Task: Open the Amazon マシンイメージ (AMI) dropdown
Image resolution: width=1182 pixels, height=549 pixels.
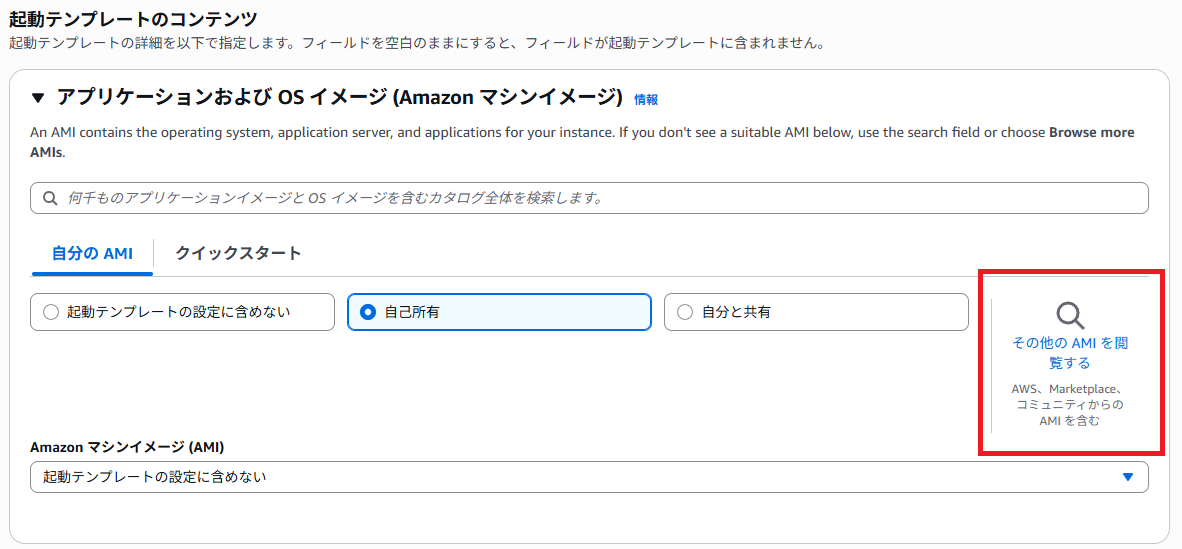Action: tap(589, 477)
